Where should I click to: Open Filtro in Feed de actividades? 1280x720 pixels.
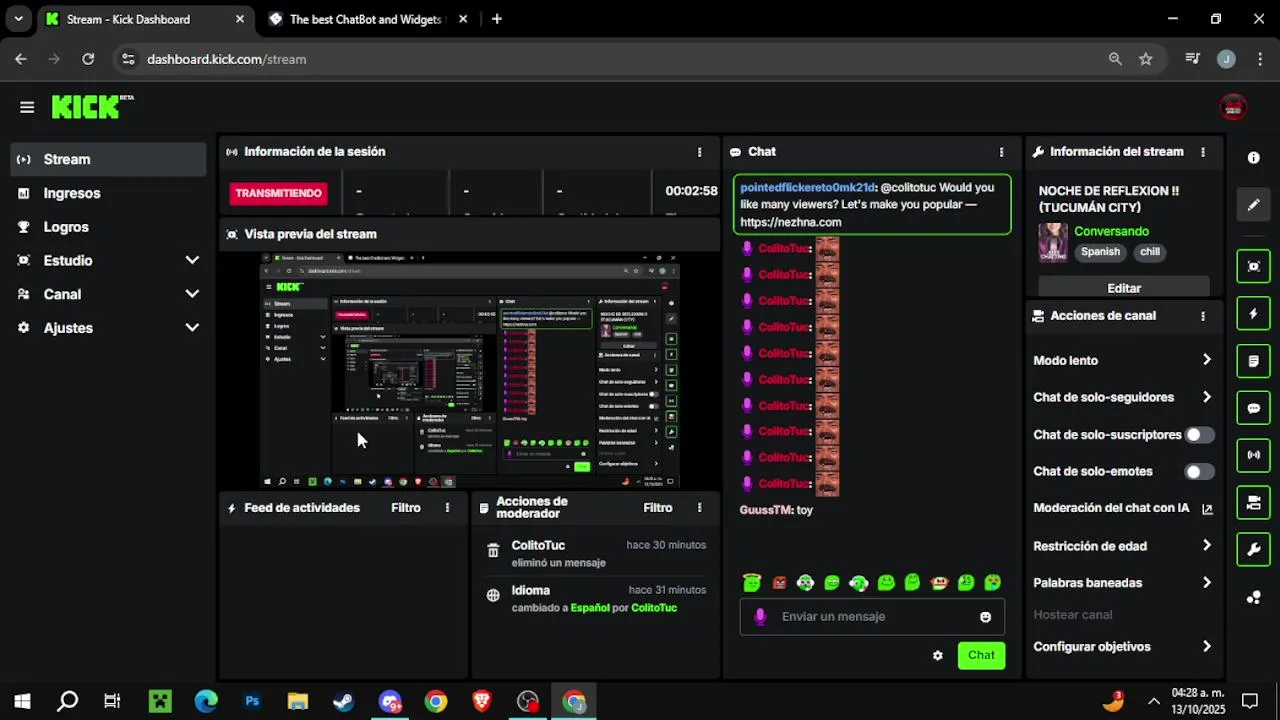point(405,508)
